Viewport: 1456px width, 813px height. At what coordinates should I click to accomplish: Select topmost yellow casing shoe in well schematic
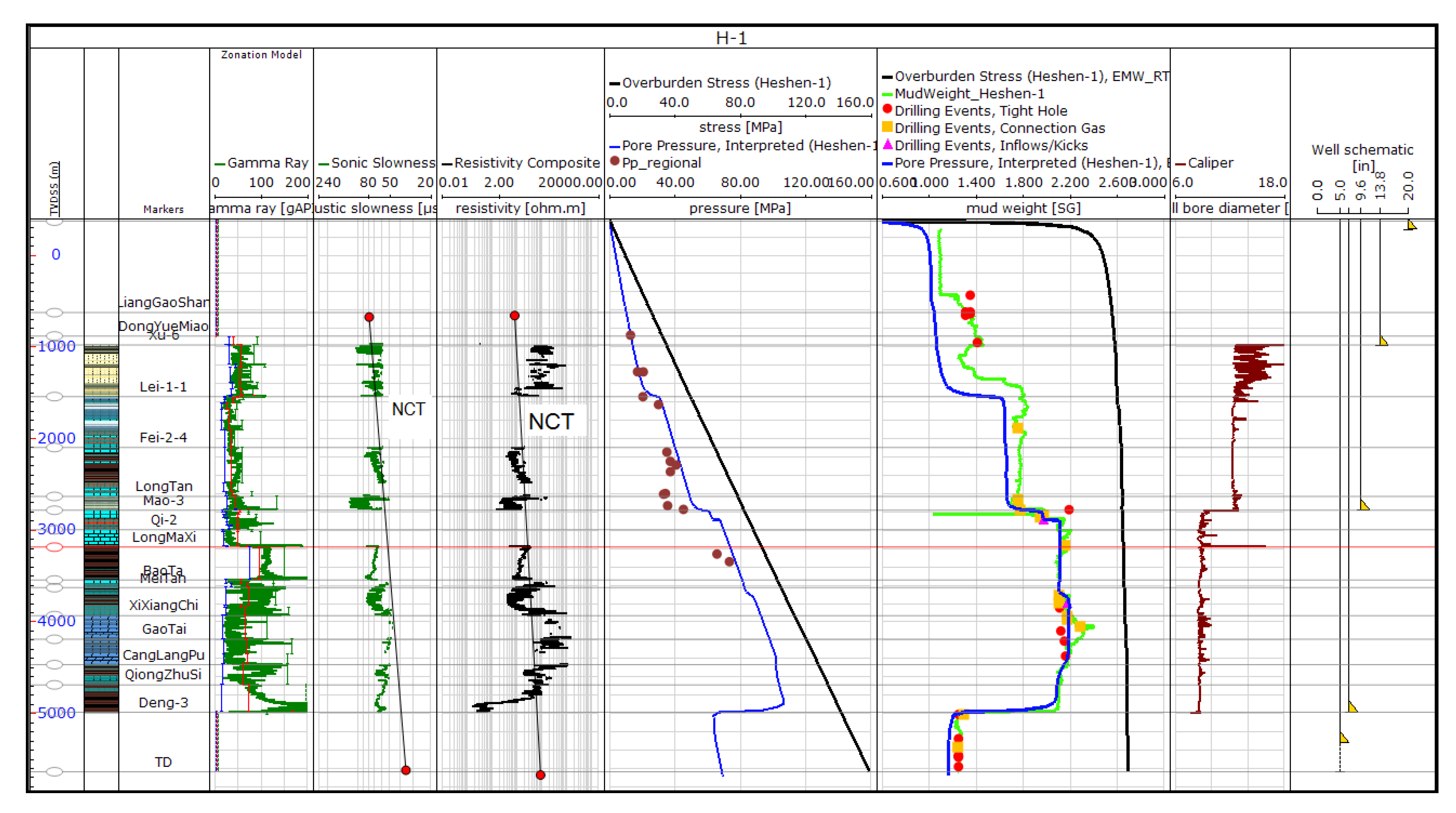pyautogui.click(x=1411, y=225)
